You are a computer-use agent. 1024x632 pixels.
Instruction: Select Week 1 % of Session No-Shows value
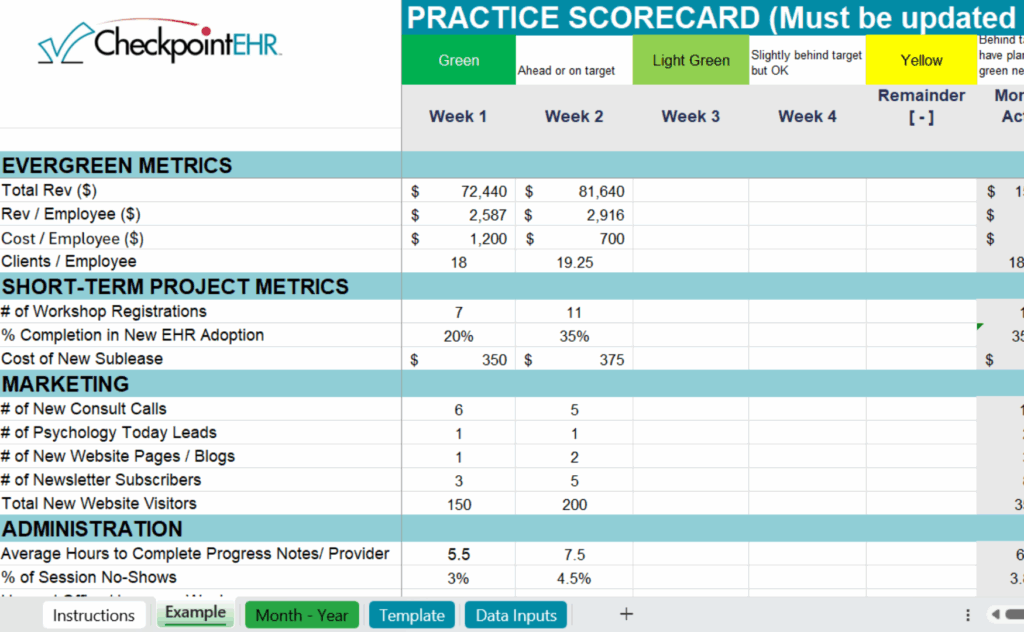(458, 578)
